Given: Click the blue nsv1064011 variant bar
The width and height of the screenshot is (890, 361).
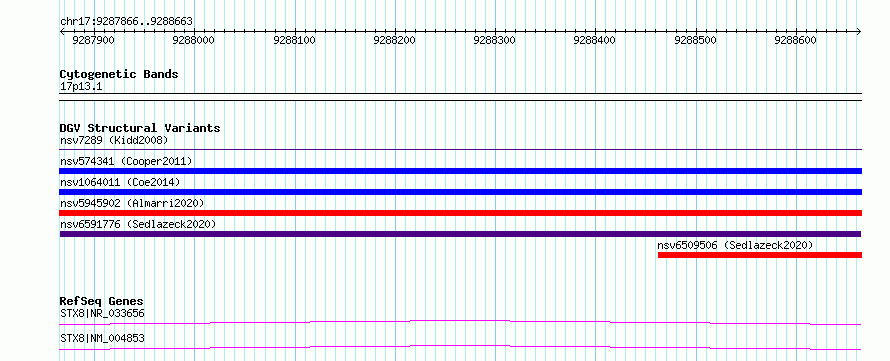Looking at the screenshot, I should (460, 192).
